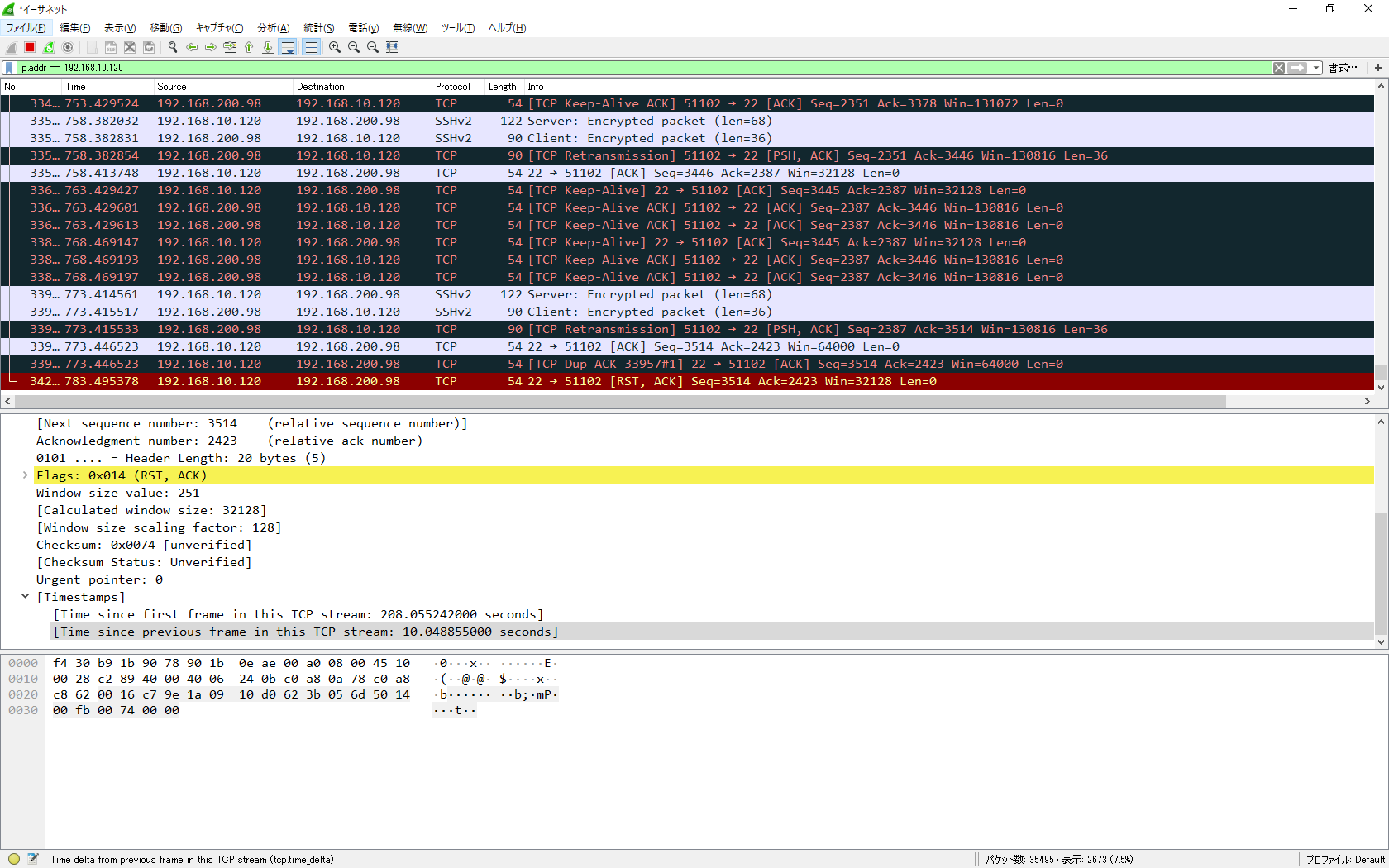Collapse the [Timestamps] tree node
Image resolution: width=1389 pixels, height=868 pixels.
point(26,597)
